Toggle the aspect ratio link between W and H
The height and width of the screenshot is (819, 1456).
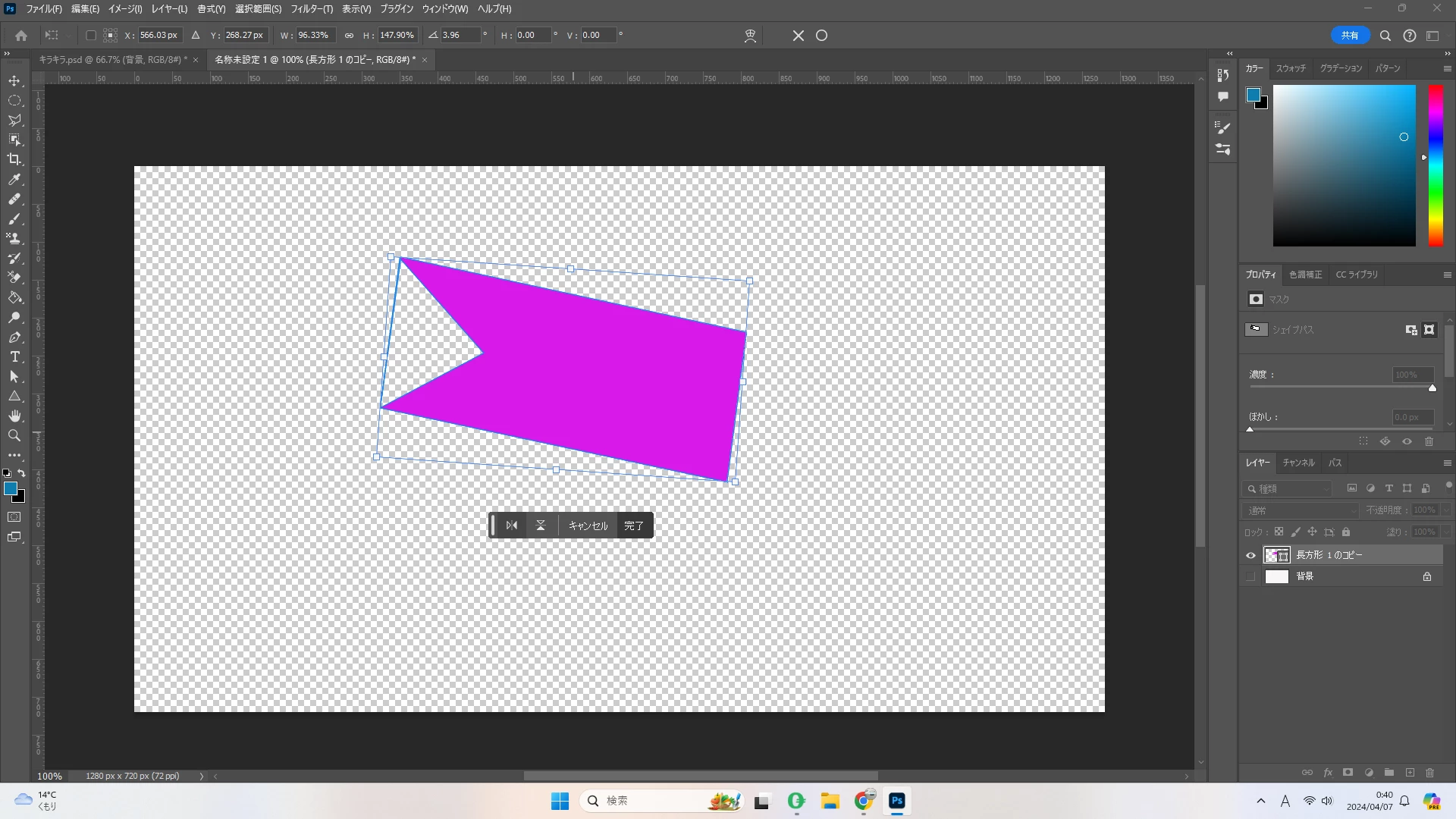349,36
